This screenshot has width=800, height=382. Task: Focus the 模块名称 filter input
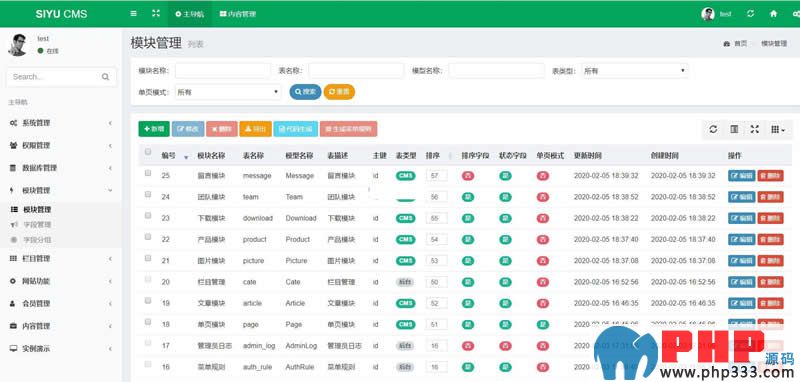[223, 71]
